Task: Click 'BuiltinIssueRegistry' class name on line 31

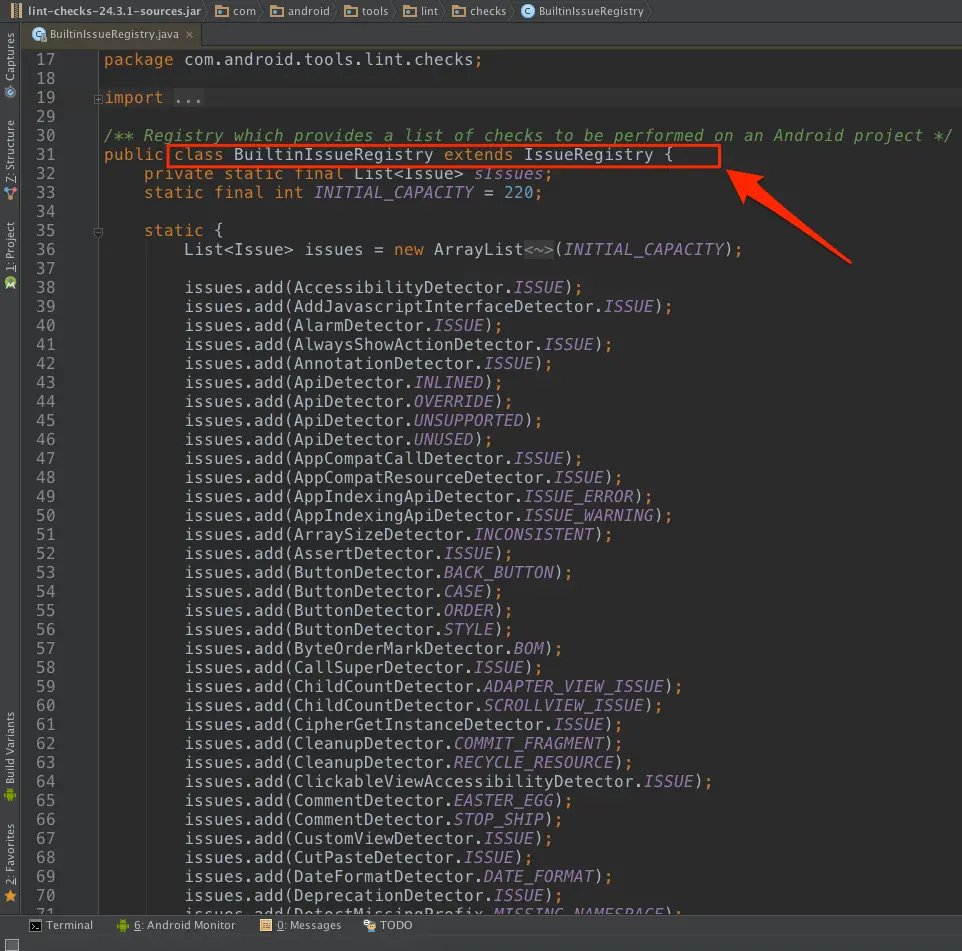Action: point(333,155)
